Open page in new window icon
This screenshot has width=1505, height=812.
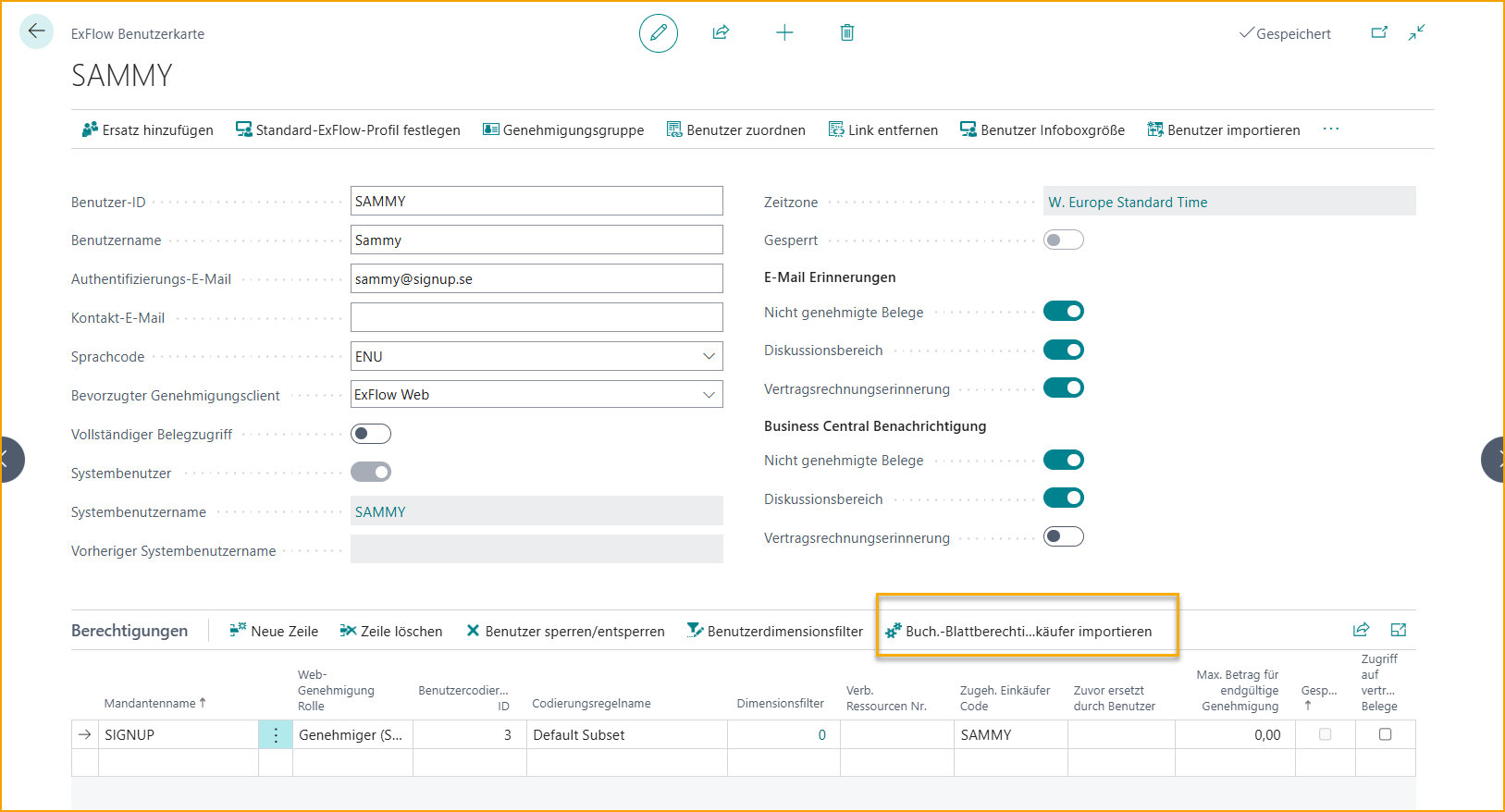(x=1379, y=33)
